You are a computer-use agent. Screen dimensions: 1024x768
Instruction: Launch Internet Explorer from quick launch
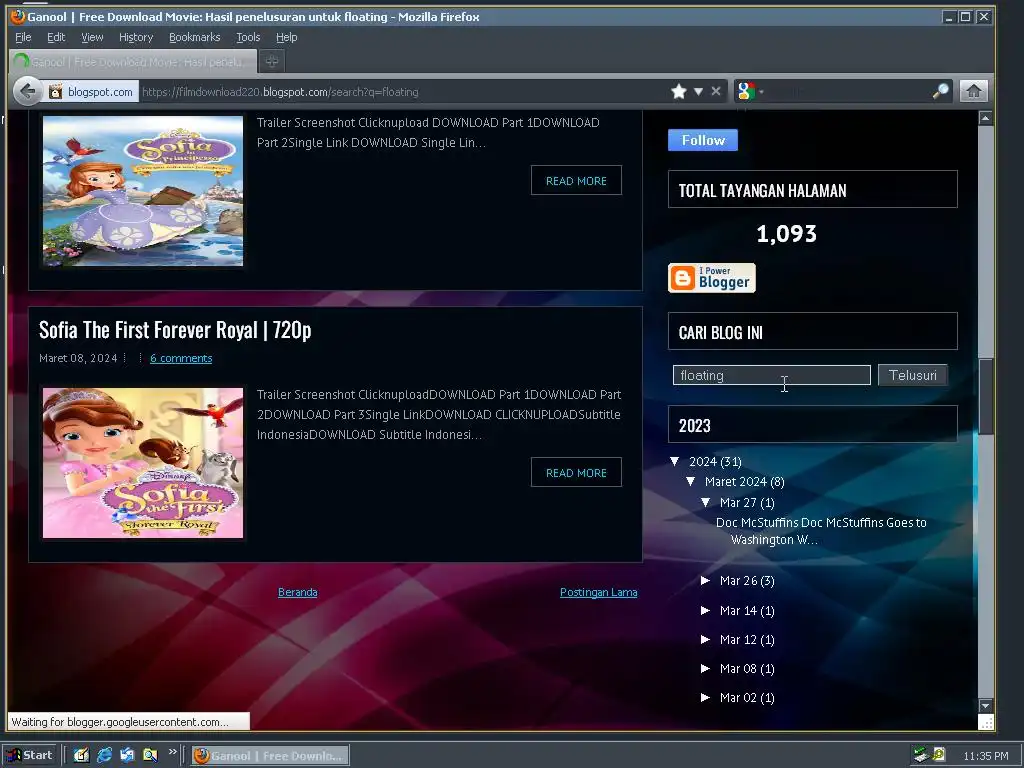click(x=104, y=756)
